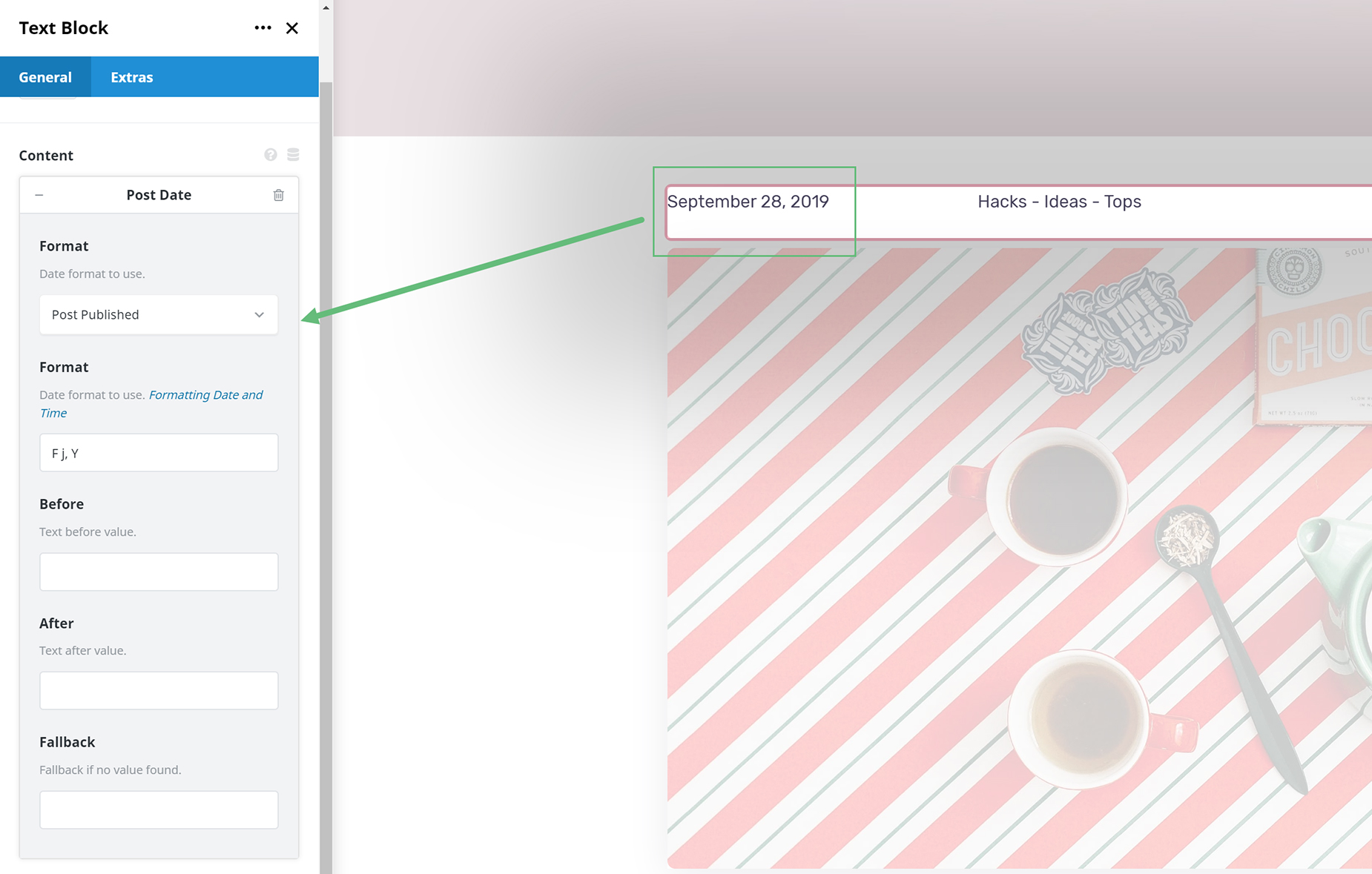Screen dimensions: 1372x874
Task: Focus the After text input field
Action: 159,691
